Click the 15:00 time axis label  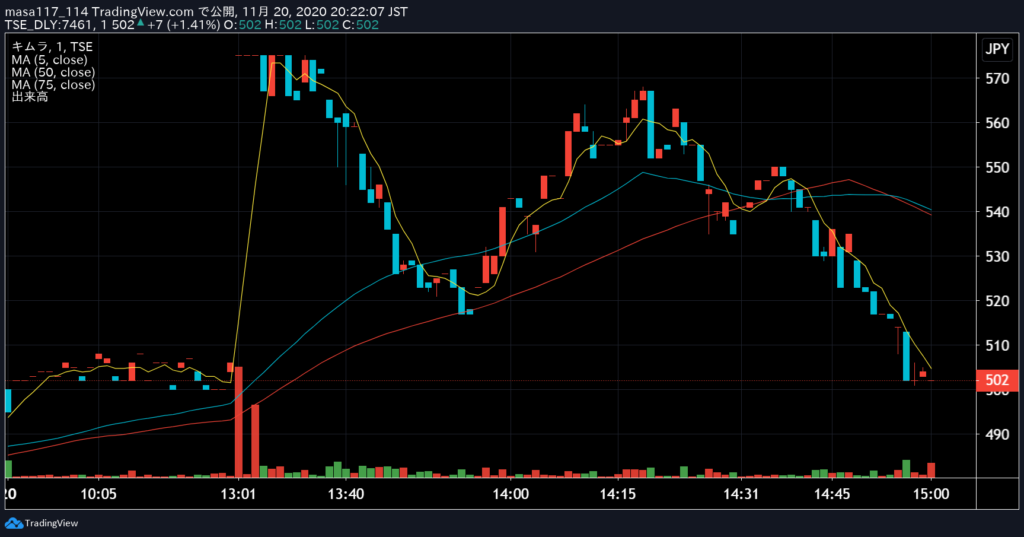[931, 494]
